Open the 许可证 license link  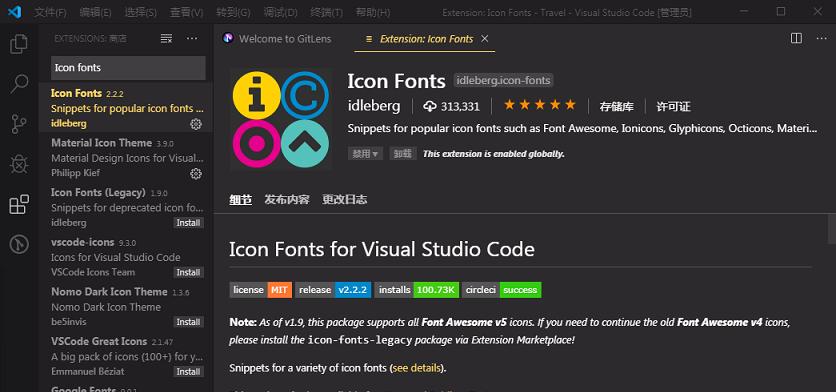(x=673, y=107)
